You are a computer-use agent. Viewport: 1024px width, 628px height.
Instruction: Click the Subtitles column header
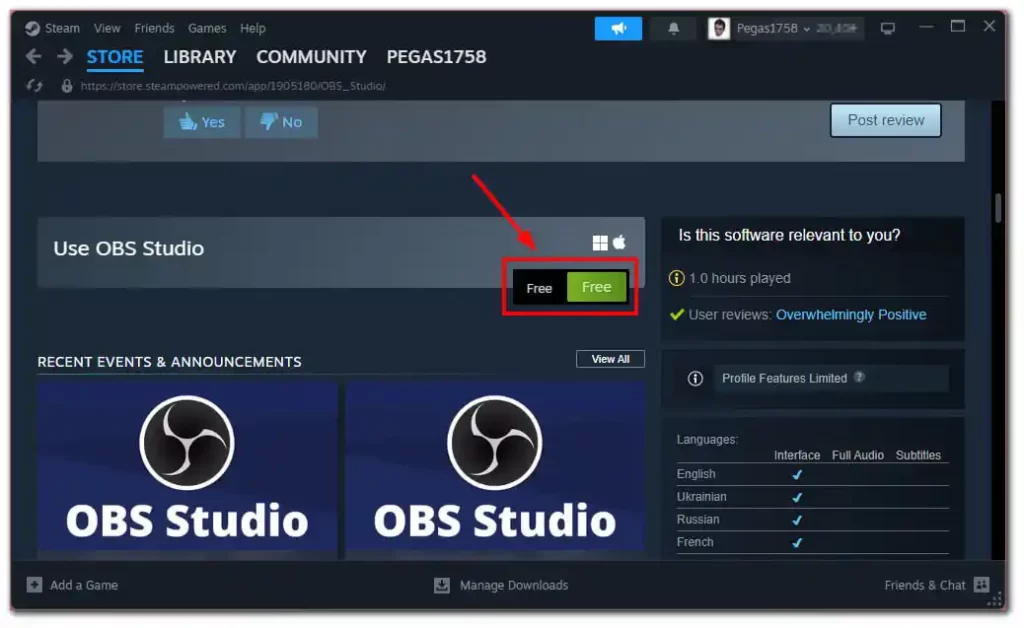[x=918, y=455]
